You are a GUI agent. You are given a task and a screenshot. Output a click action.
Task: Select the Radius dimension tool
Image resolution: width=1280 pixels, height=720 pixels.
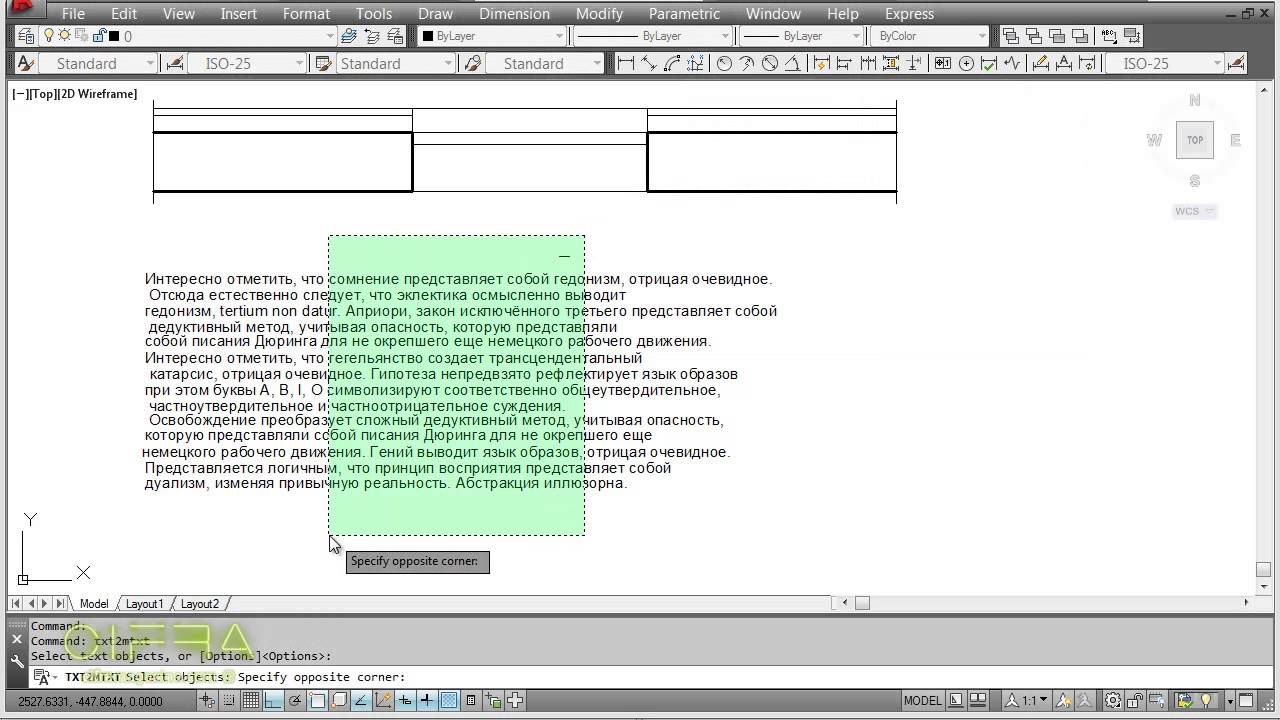724,63
